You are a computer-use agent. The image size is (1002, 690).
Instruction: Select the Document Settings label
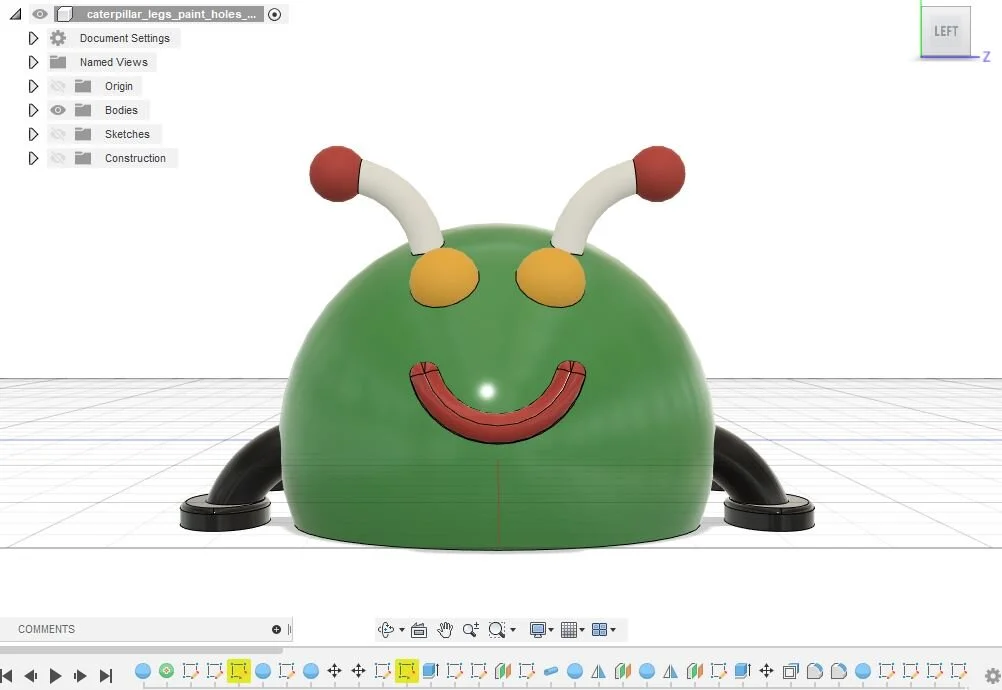click(x=125, y=38)
